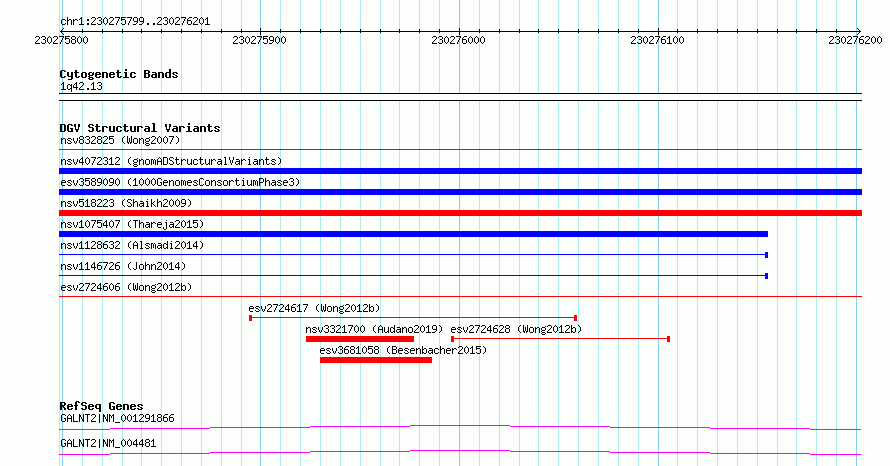This screenshot has height=466, width=890.
Task: Click the thick blue nsv4072312 variant bar
Action: coord(460,171)
